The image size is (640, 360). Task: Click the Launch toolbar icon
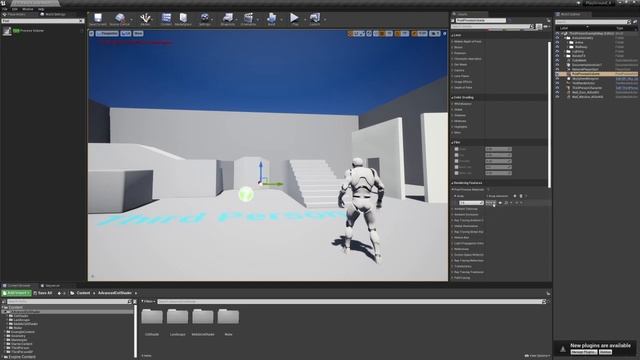coord(315,18)
